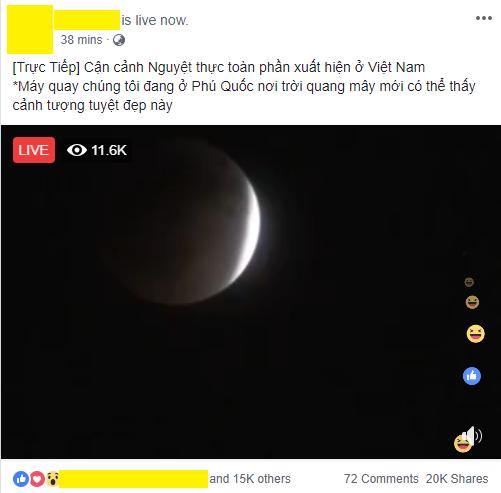Viewport: 501px width, 493px height.
Task: Click the 11.6K viewers count
Action: pyautogui.click(x=109, y=150)
